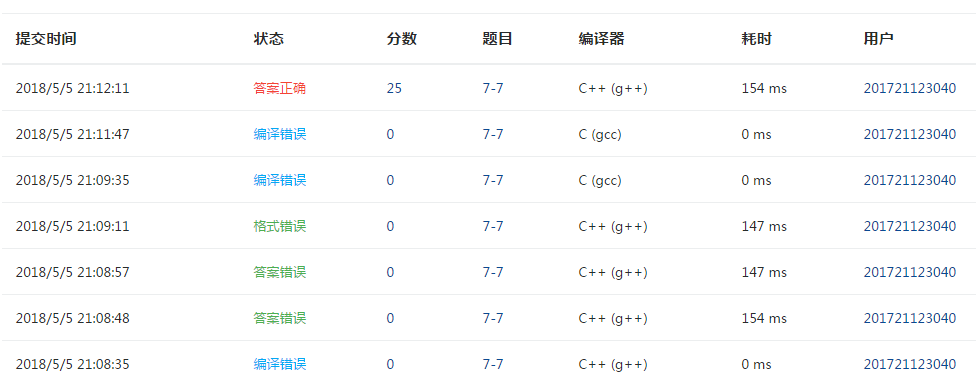Select the 状态 column header

coord(268,39)
